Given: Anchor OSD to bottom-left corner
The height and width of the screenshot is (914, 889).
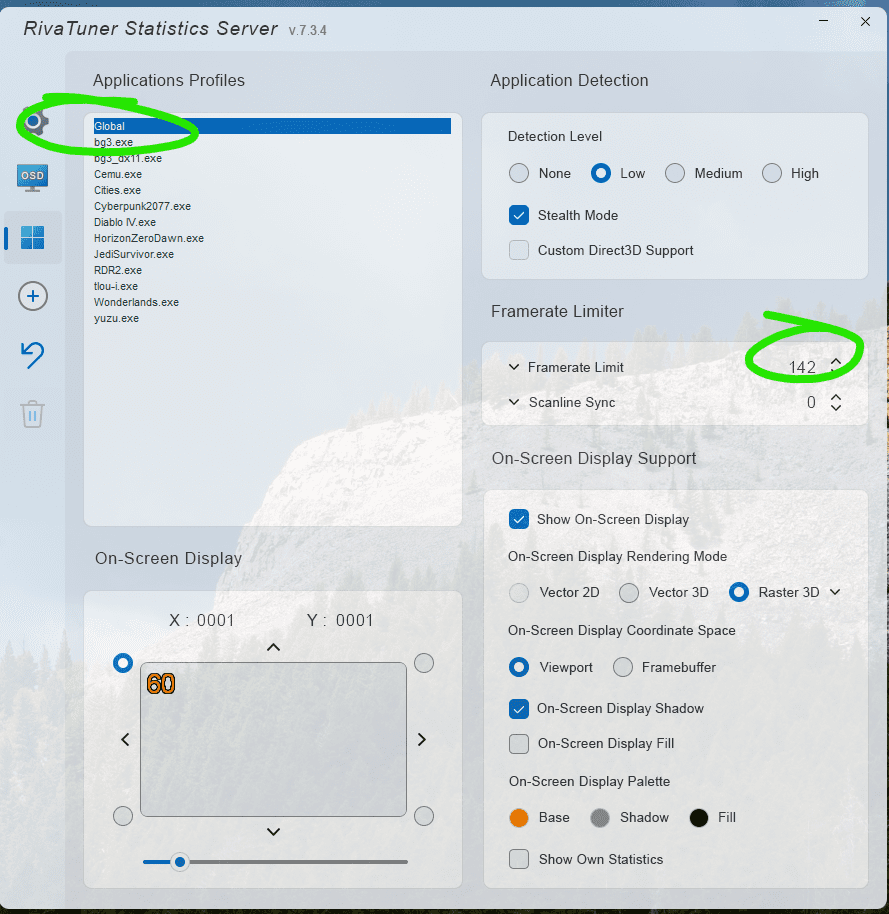Looking at the screenshot, I should 123,816.
